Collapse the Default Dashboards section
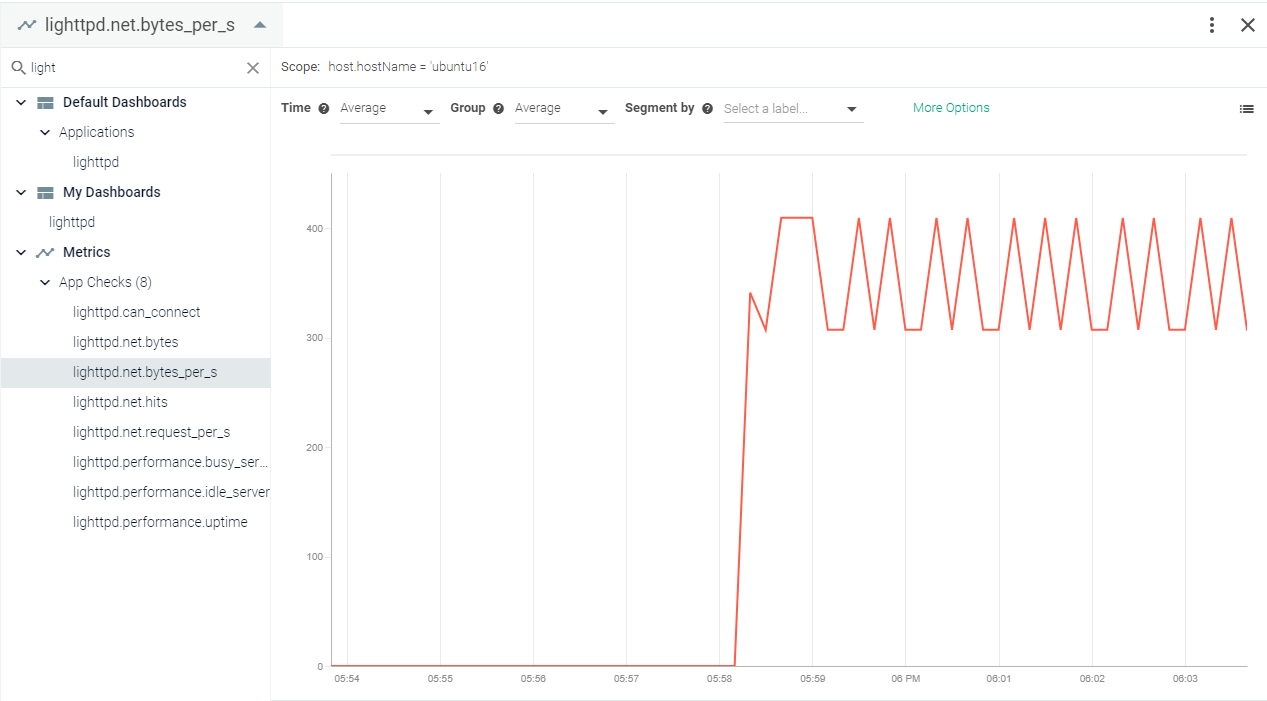1267x701 pixels. tap(21, 102)
